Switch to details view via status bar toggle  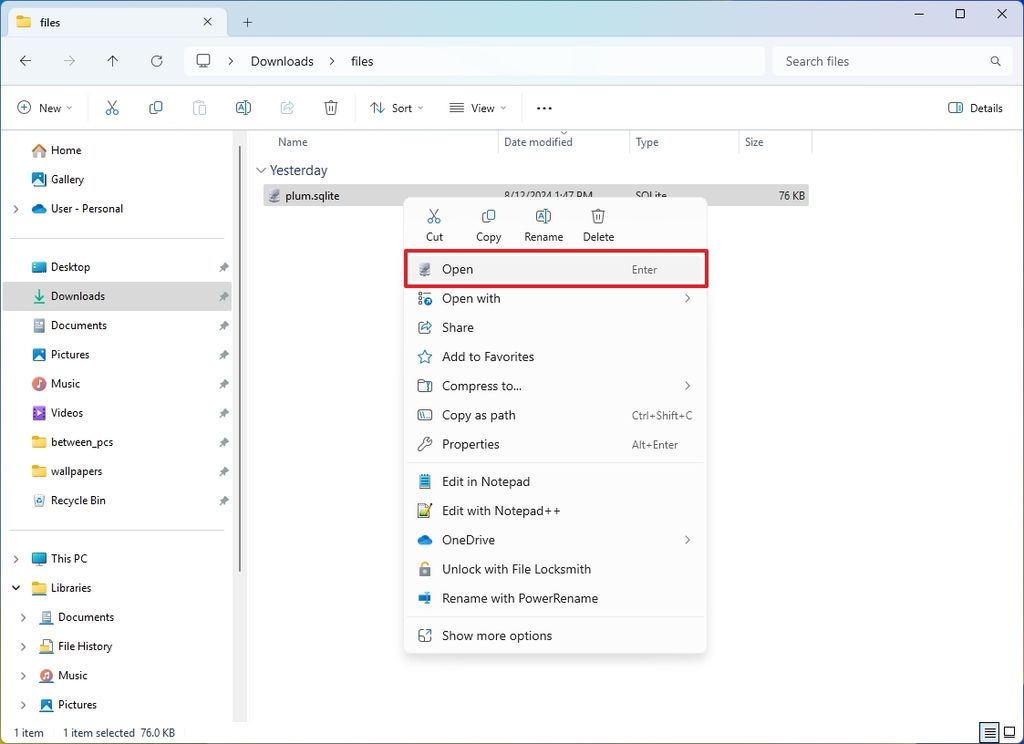(989, 732)
